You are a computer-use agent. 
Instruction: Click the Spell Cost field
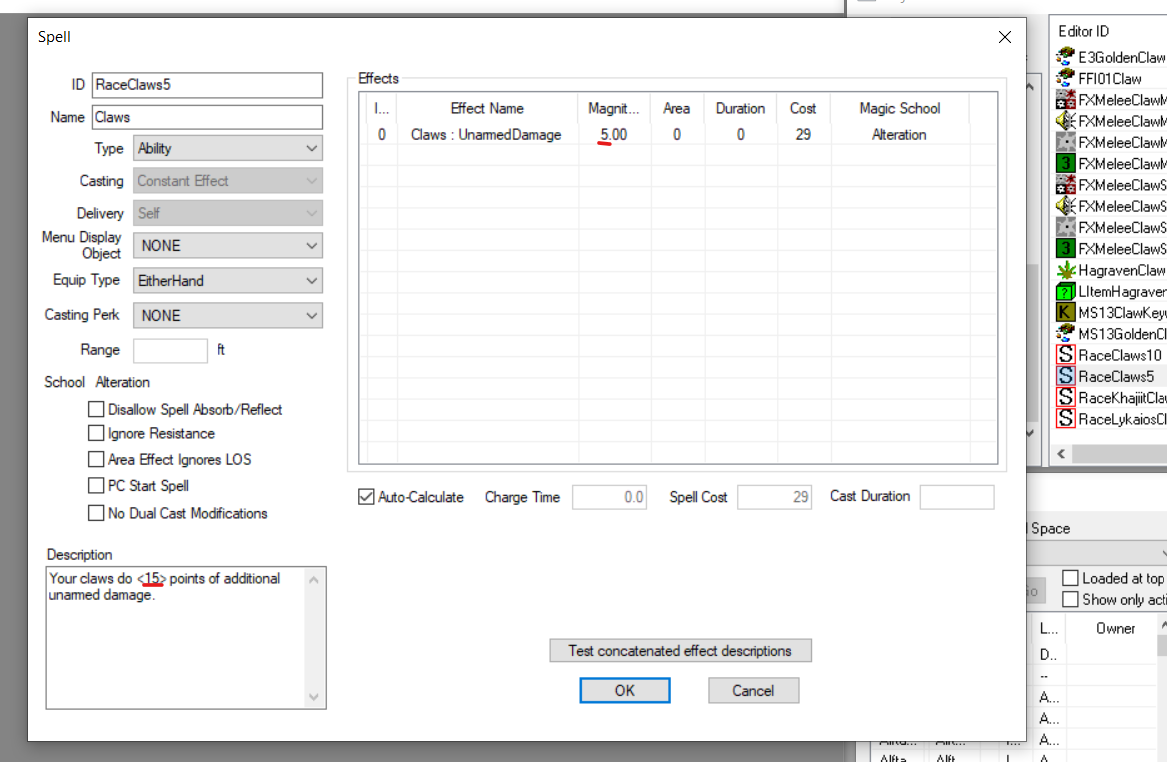(x=775, y=497)
